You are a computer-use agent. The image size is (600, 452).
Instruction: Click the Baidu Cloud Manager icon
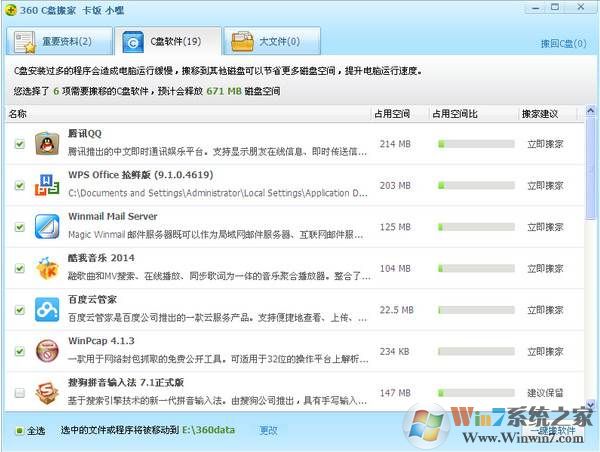47,309
